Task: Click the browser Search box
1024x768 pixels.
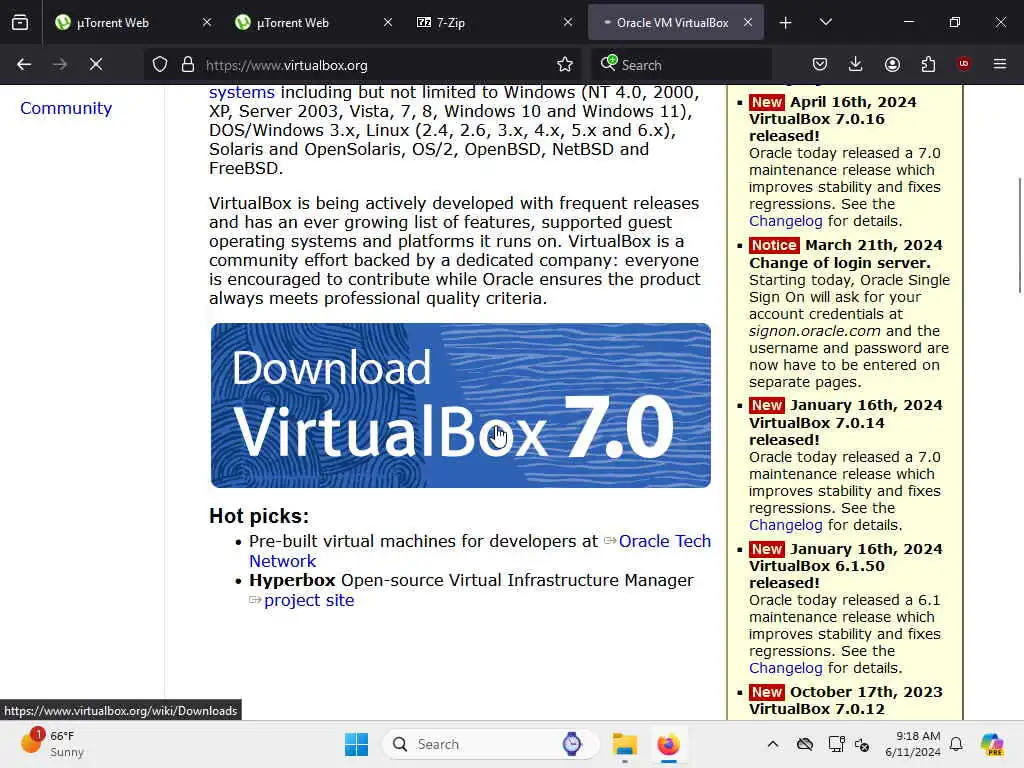Action: point(681,65)
